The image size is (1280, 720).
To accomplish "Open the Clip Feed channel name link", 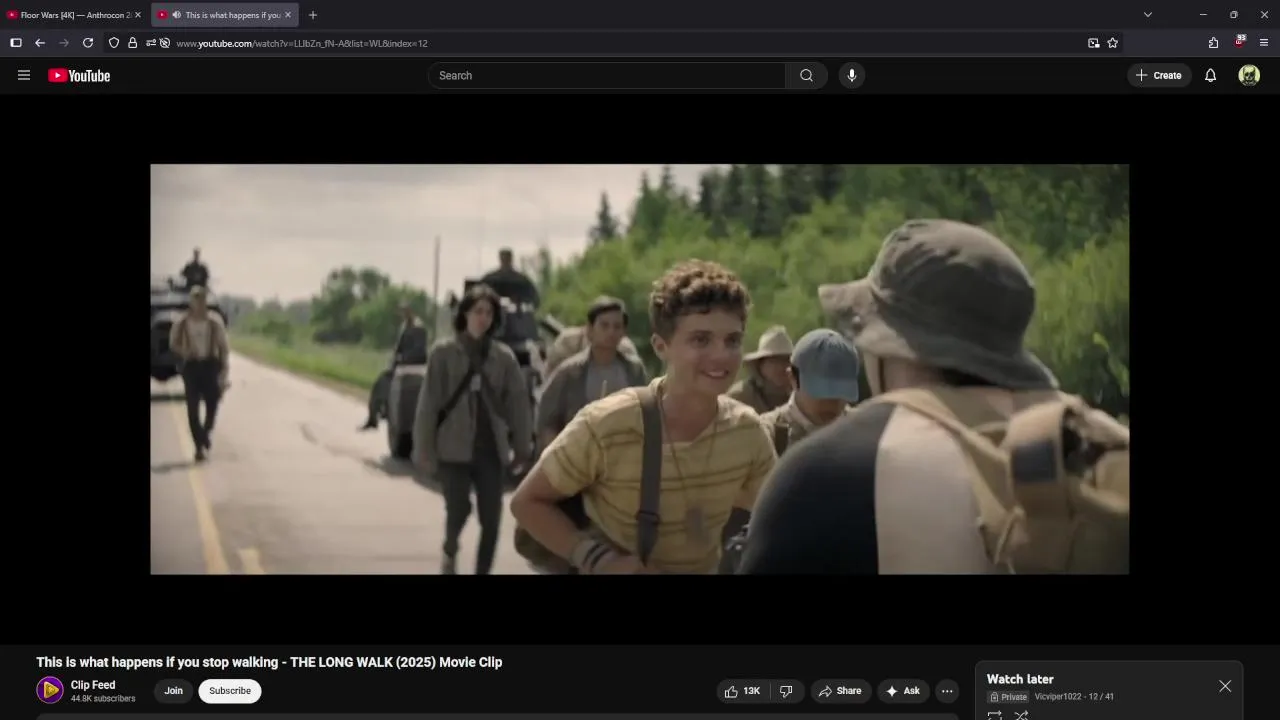I will point(93,685).
